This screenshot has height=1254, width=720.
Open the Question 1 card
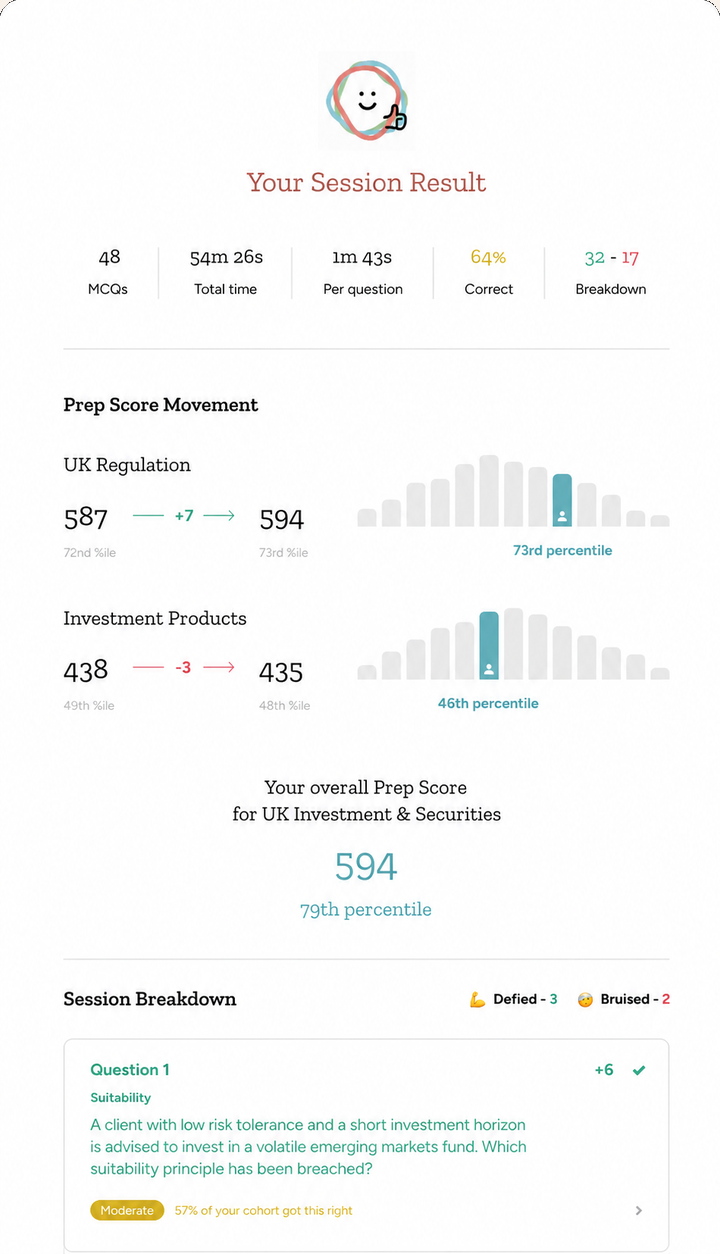pyautogui.click(x=366, y=1145)
